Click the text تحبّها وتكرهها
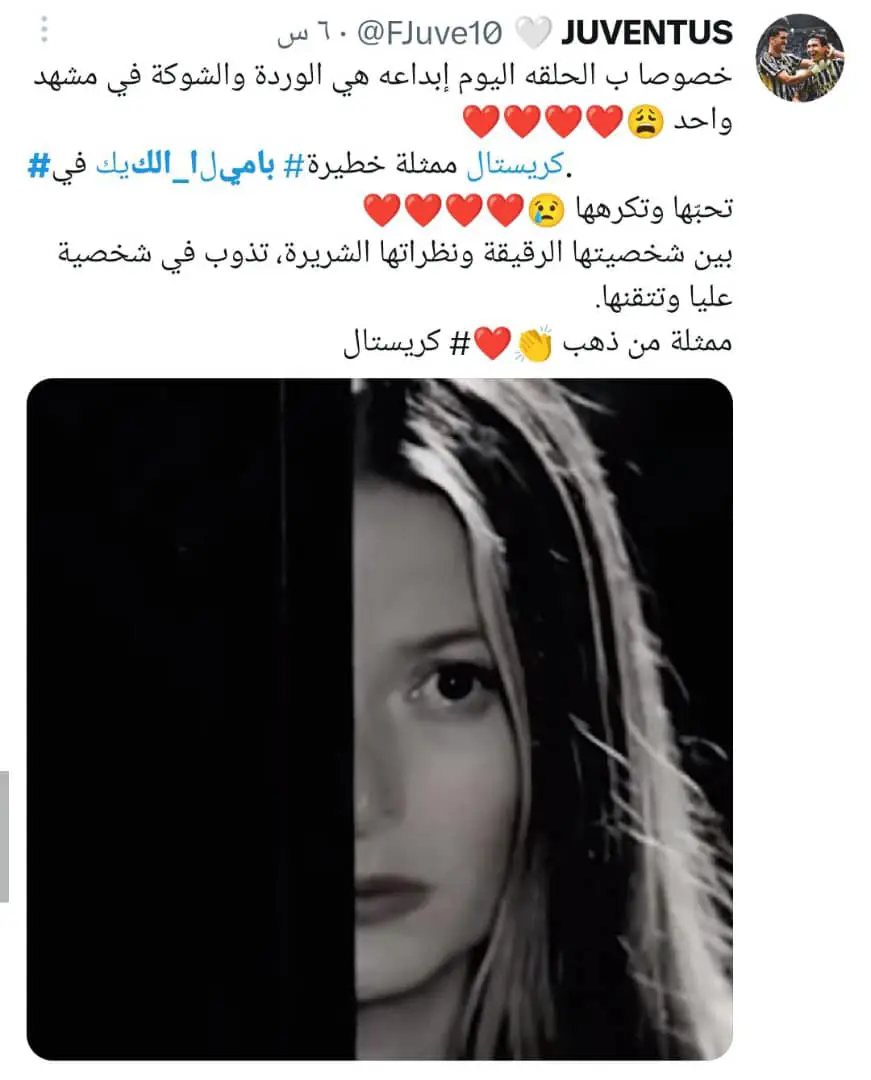 coord(653,209)
